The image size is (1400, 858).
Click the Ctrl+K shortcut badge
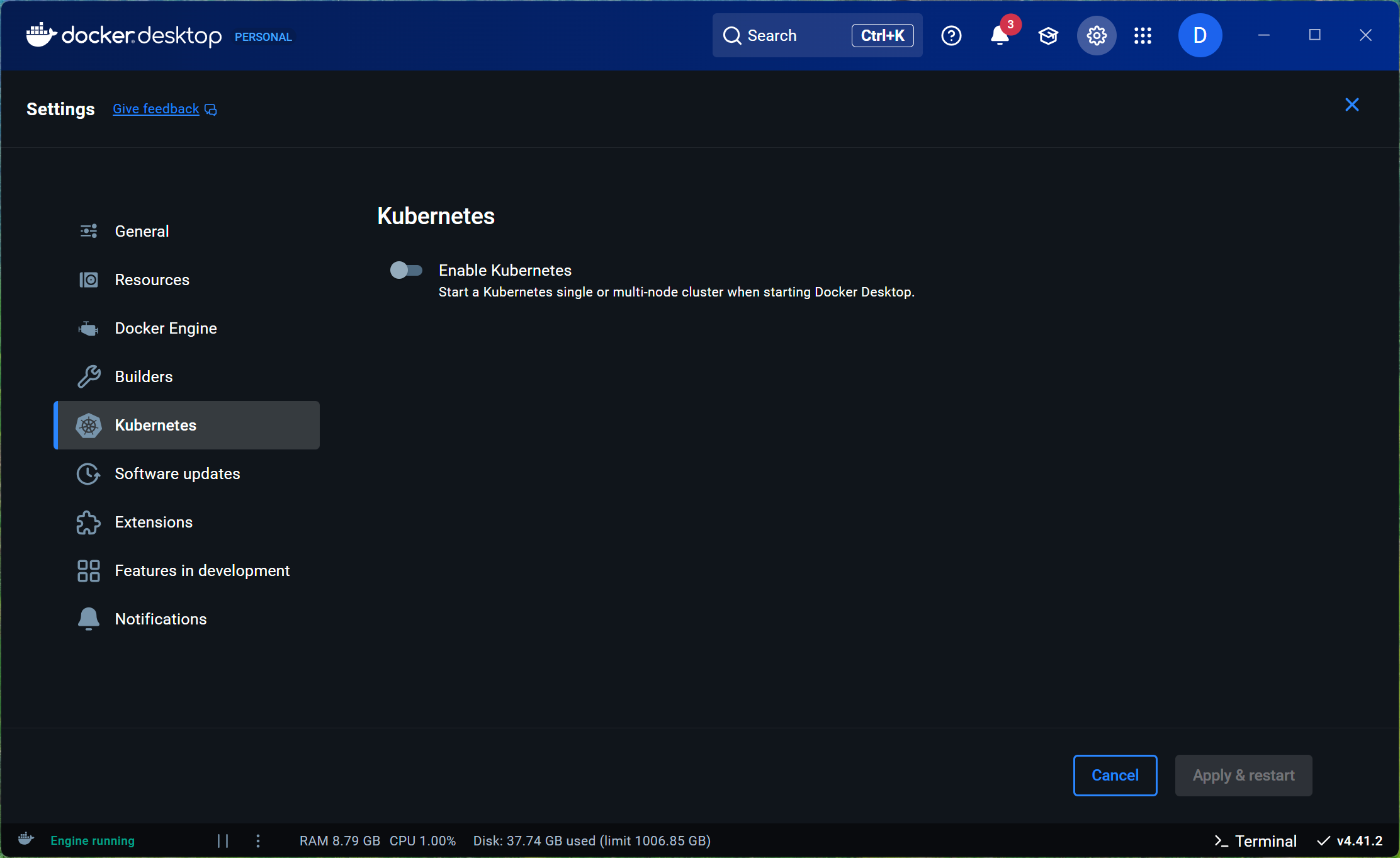coord(883,35)
